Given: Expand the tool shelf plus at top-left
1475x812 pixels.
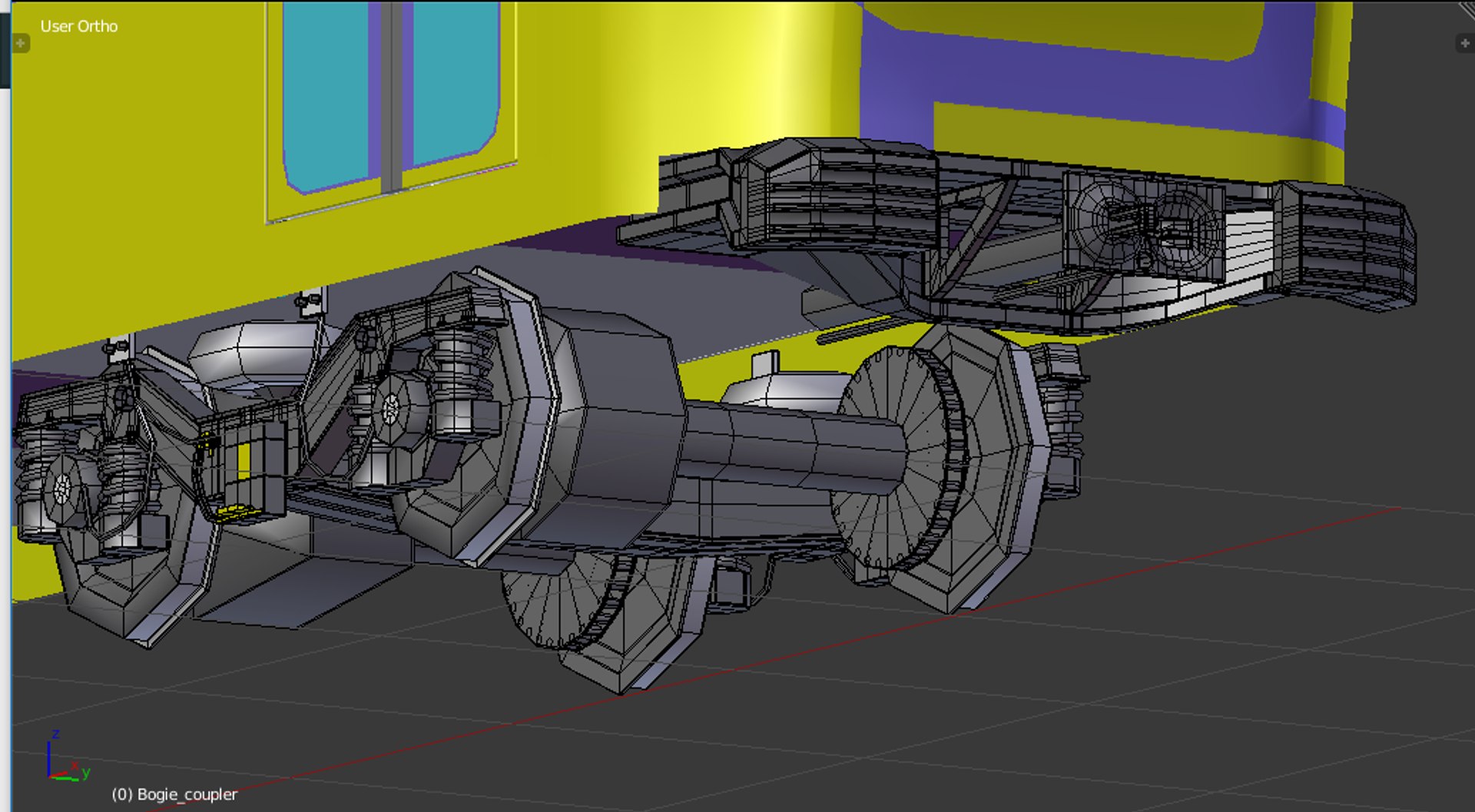Looking at the screenshot, I should point(21,44).
